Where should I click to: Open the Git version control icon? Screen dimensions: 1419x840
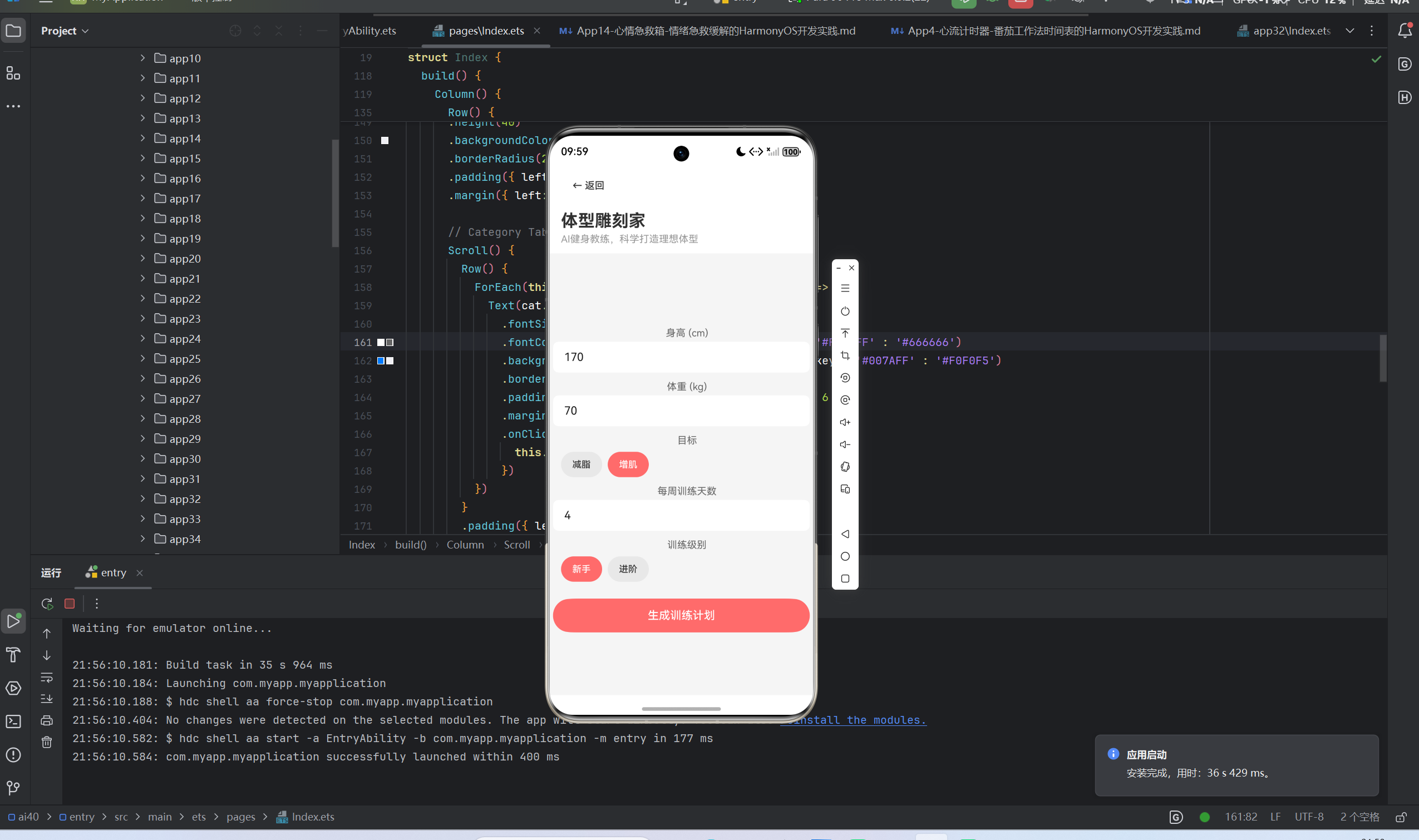[13, 787]
